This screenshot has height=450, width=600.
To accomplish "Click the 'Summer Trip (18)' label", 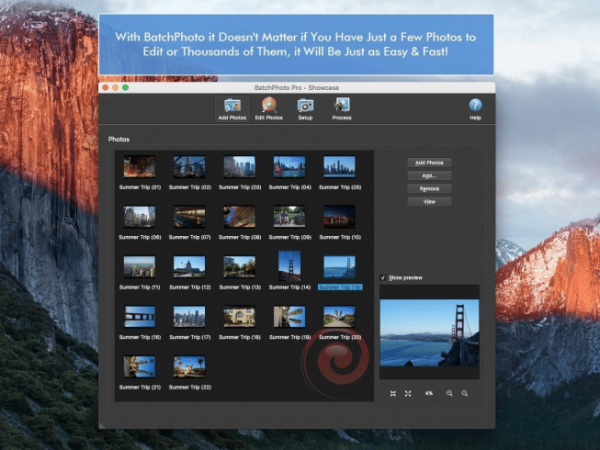I will (240, 337).
